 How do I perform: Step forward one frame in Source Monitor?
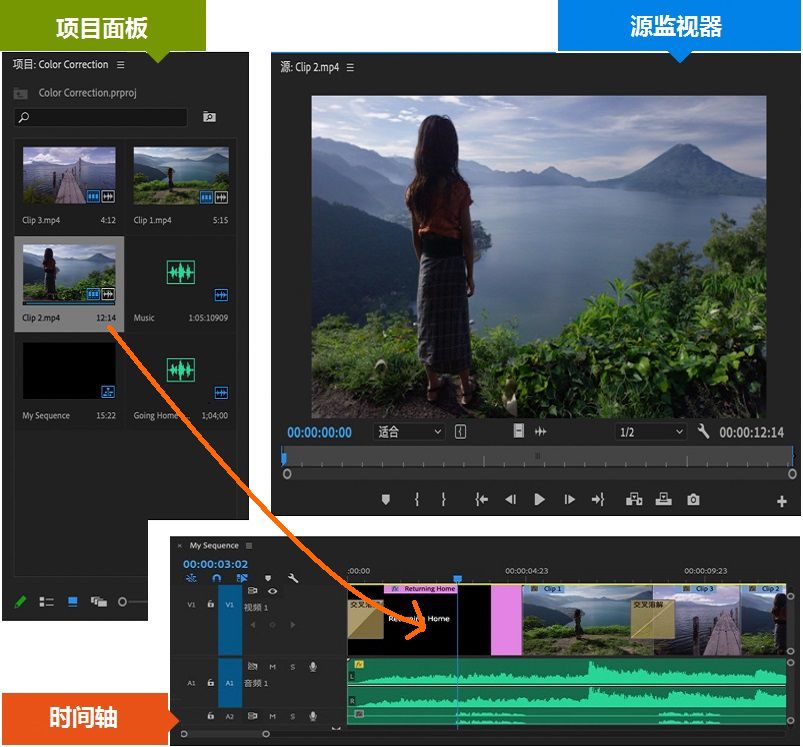click(x=569, y=499)
